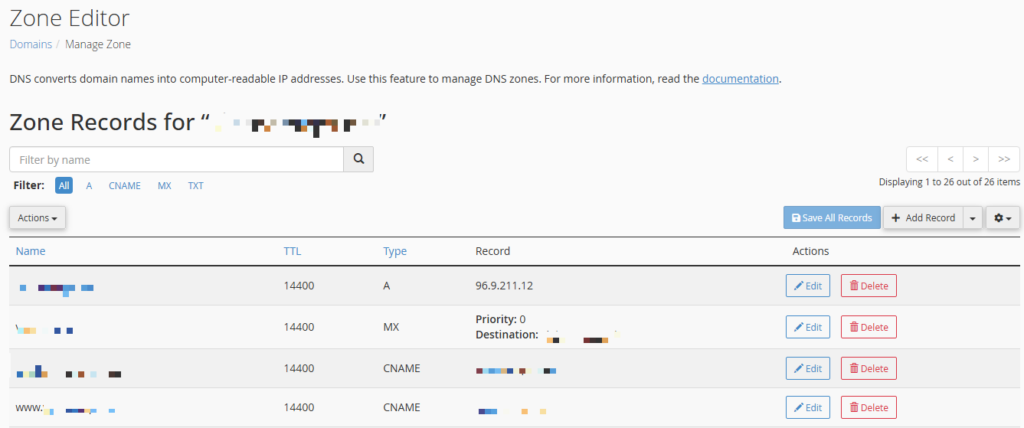Click the A type cell
This screenshot has height=428, width=1024.
pos(387,286)
